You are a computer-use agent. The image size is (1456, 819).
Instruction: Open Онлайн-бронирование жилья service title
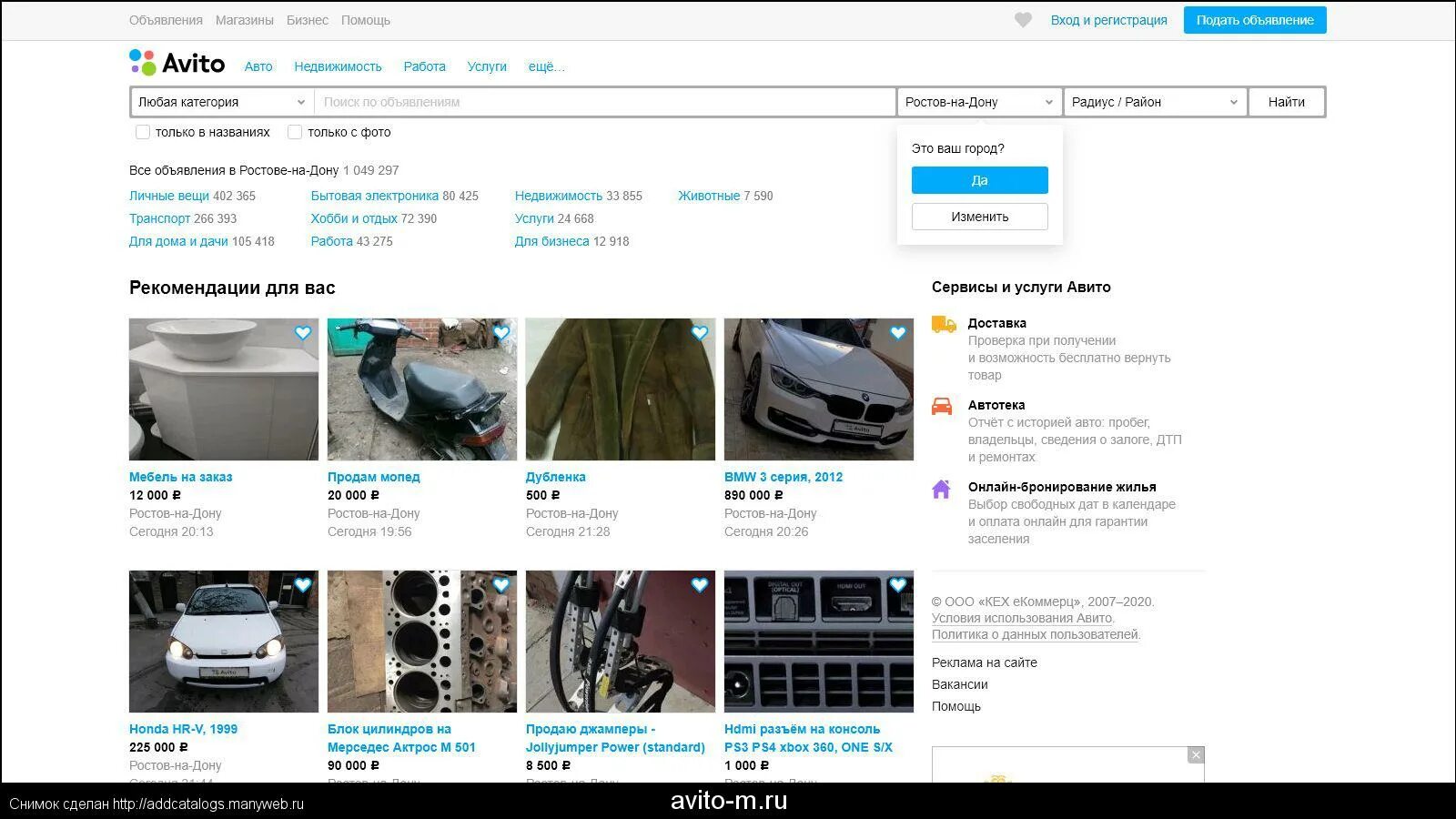(x=1062, y=487)
